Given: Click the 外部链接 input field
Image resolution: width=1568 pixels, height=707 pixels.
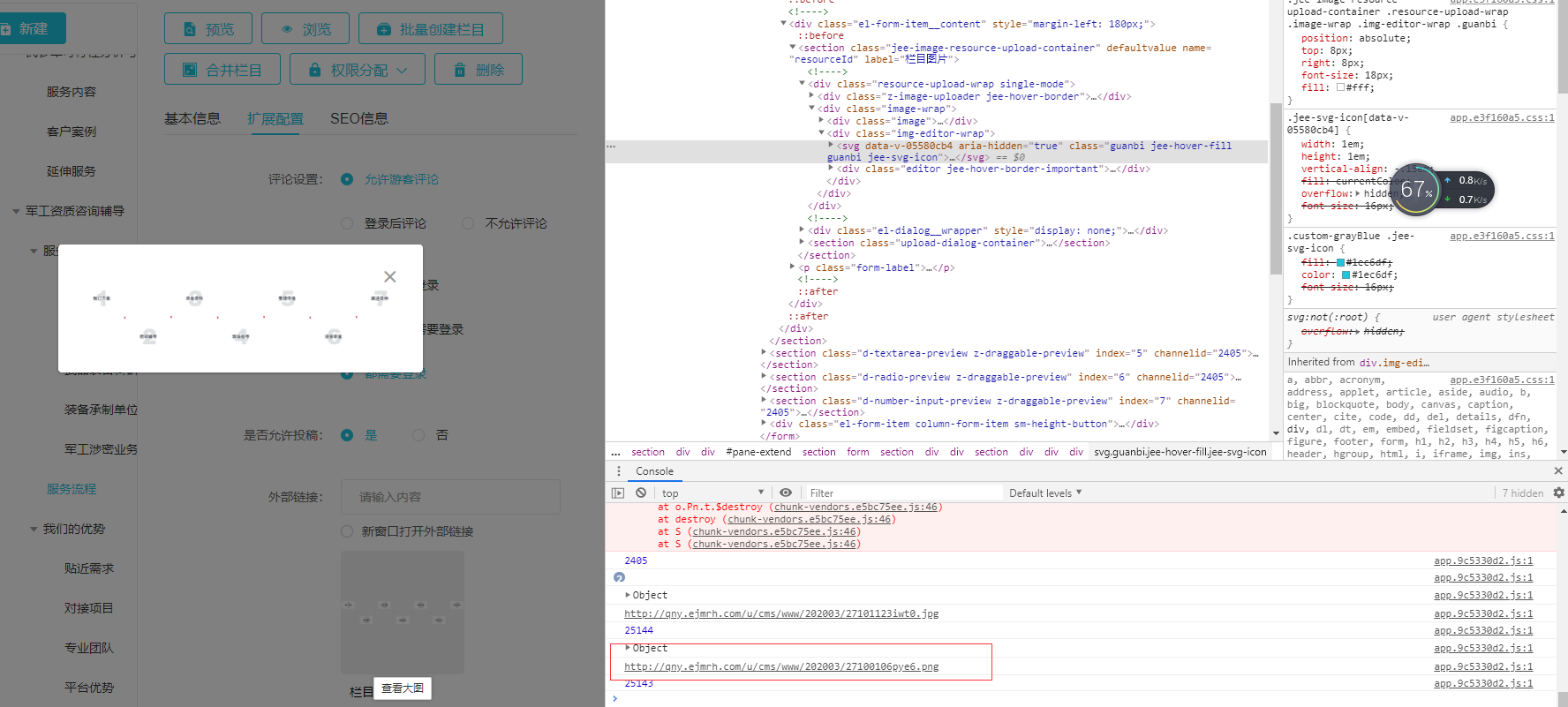Looking at the screenshot, I should point(450,497).
